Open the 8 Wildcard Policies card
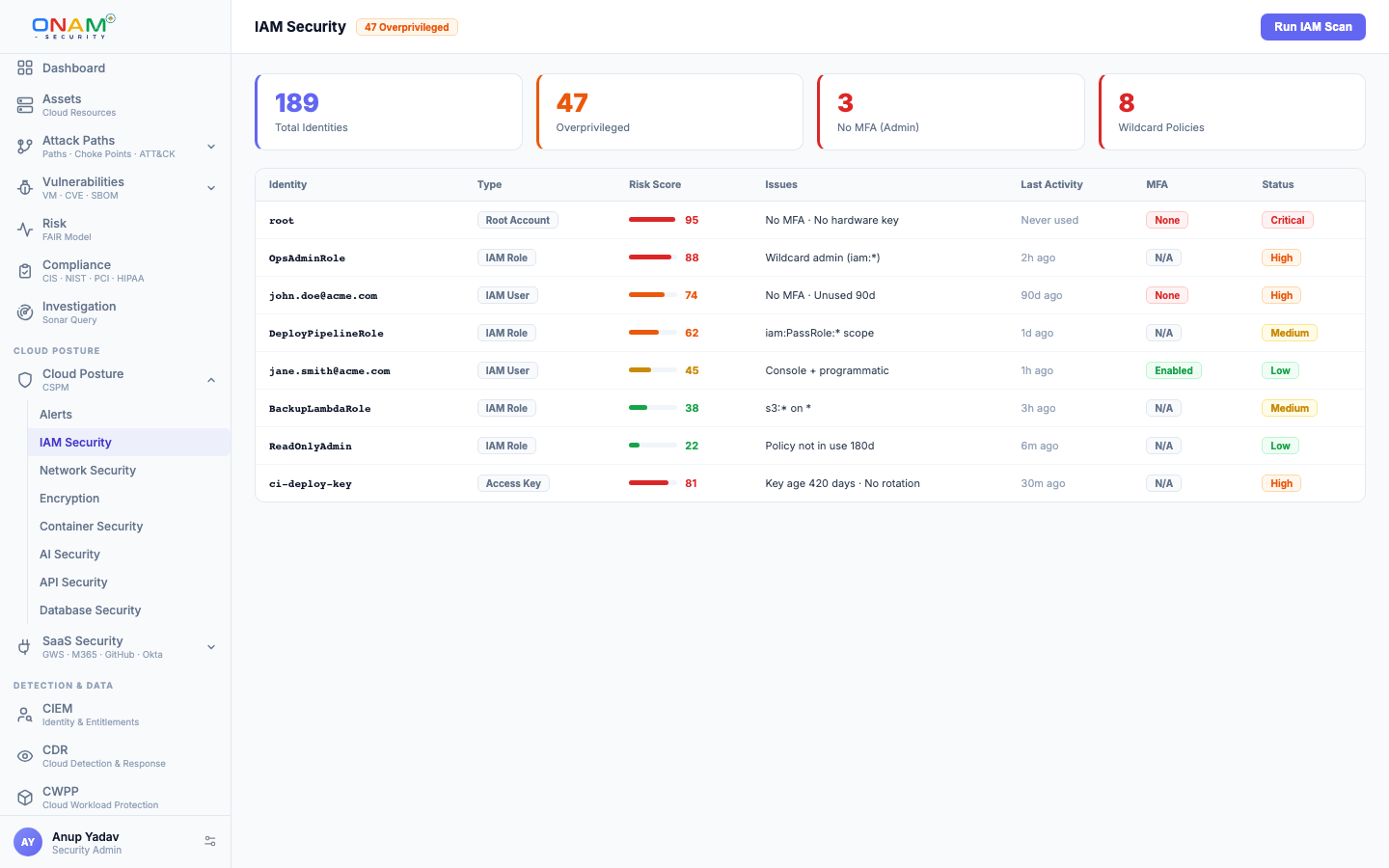1389x868 pixels. coord(1232,112)
